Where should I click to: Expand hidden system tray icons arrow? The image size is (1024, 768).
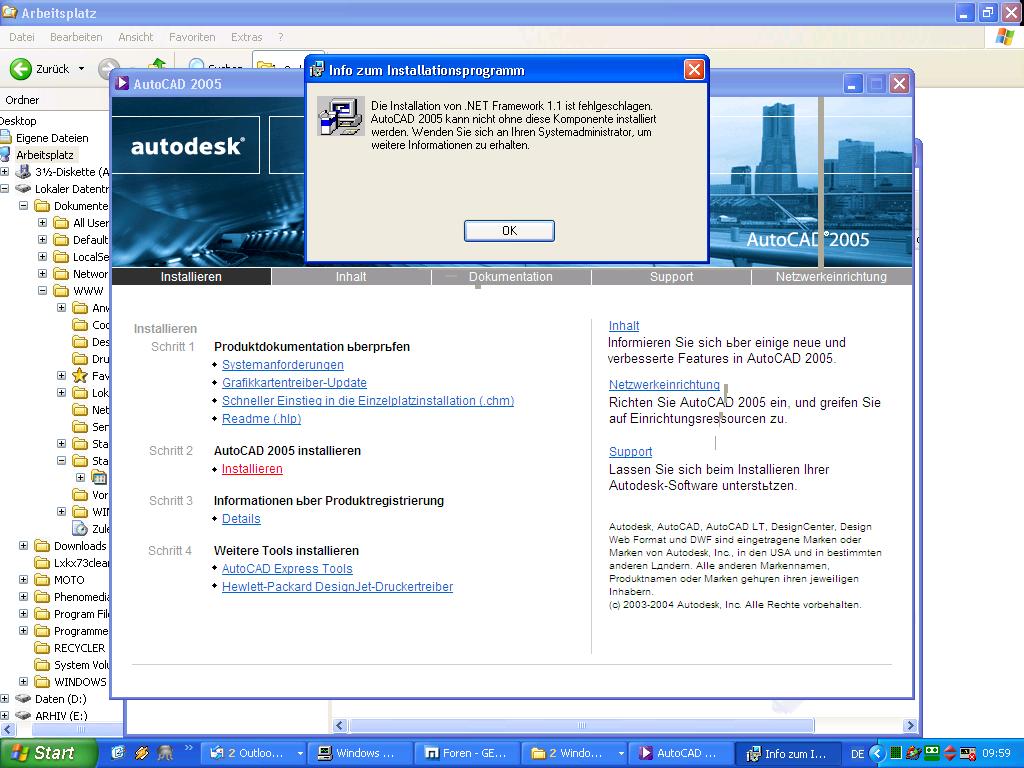(x=876, y=754)
